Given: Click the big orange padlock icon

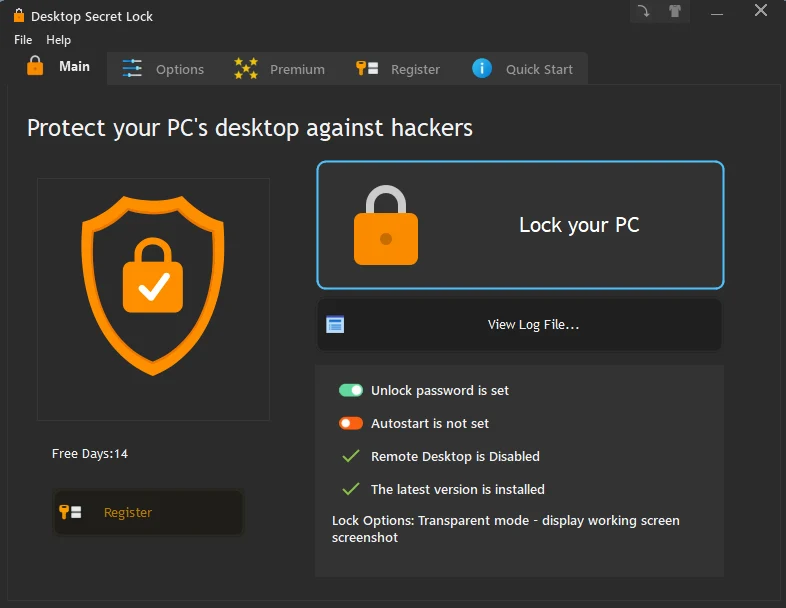Looking at the screenshot, I should [x=386, y=225].
